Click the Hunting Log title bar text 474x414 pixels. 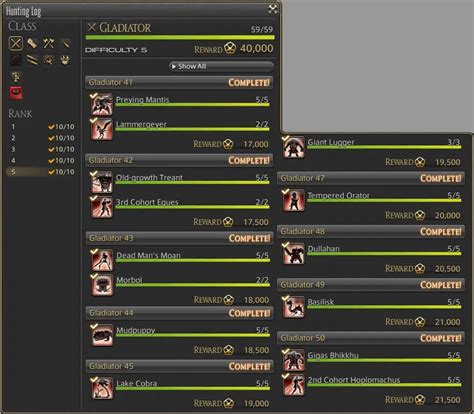23,11
